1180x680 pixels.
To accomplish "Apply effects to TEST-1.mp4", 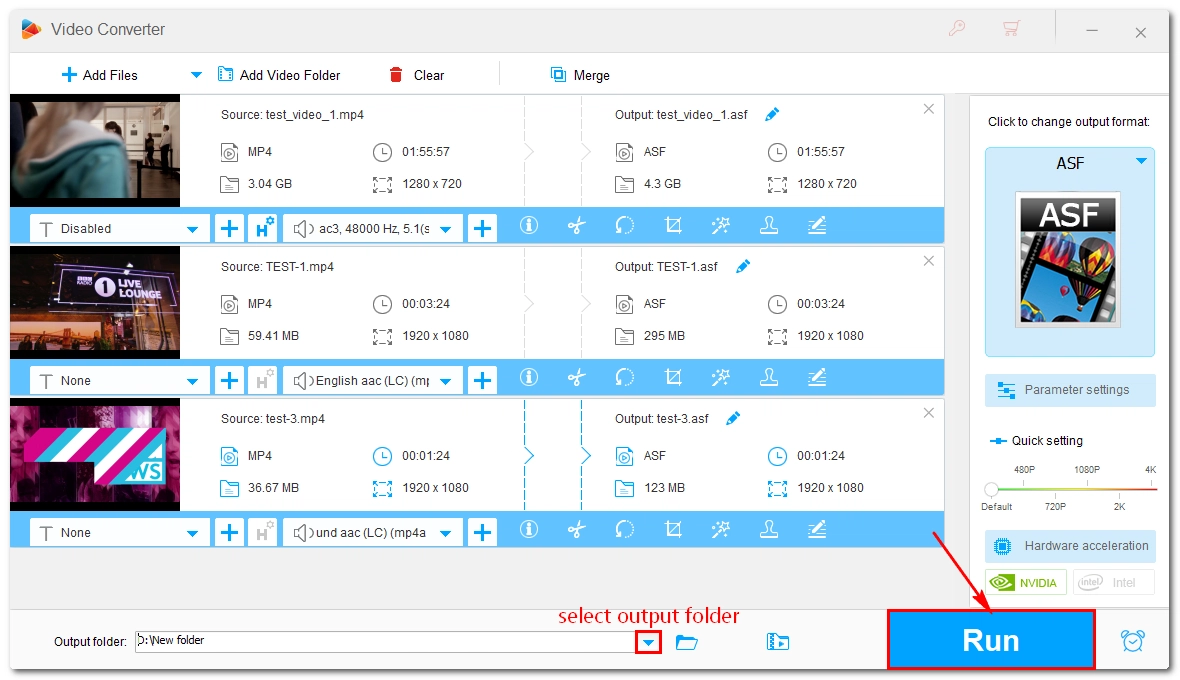I will click(x=721, y=377).
